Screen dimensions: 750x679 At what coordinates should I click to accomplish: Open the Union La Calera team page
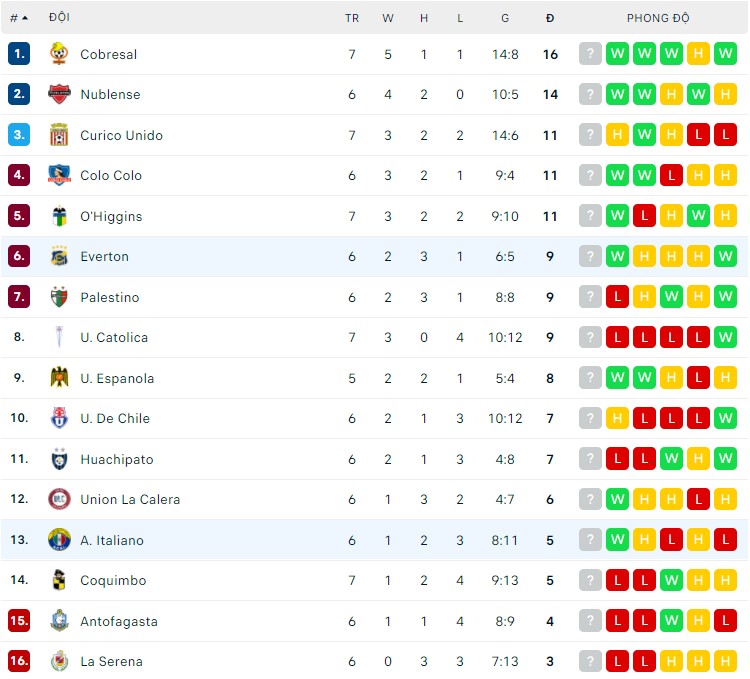[x=130, y=499]
